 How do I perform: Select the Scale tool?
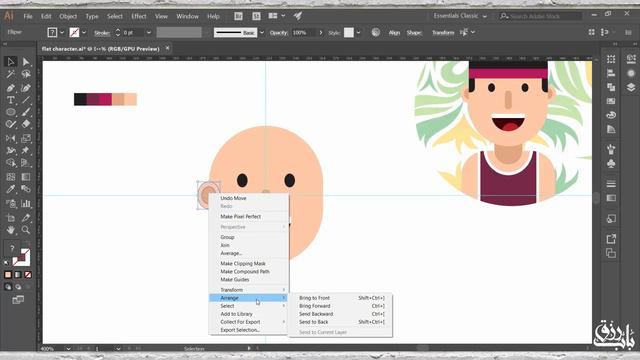[26, 138]
